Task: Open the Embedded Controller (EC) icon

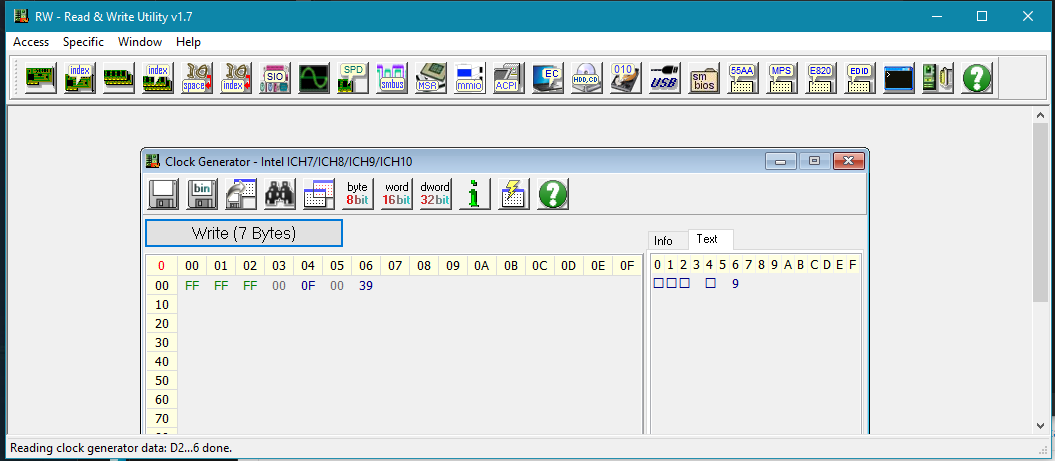Action: [x=548, y=78]
